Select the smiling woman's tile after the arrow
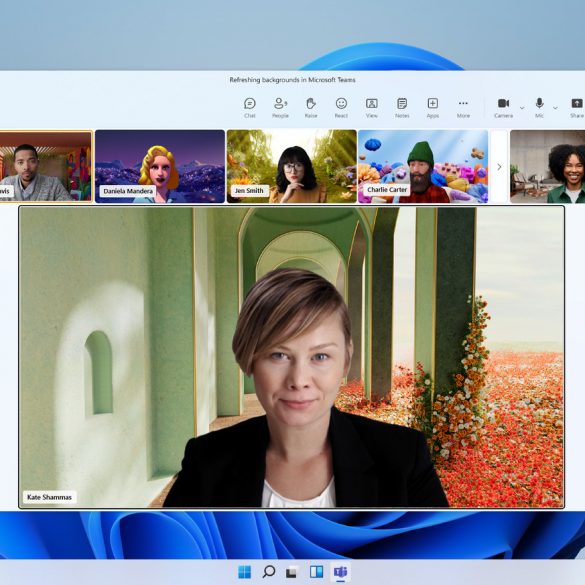The width and height of the screenshot is (585, 585). coord(547,166)
